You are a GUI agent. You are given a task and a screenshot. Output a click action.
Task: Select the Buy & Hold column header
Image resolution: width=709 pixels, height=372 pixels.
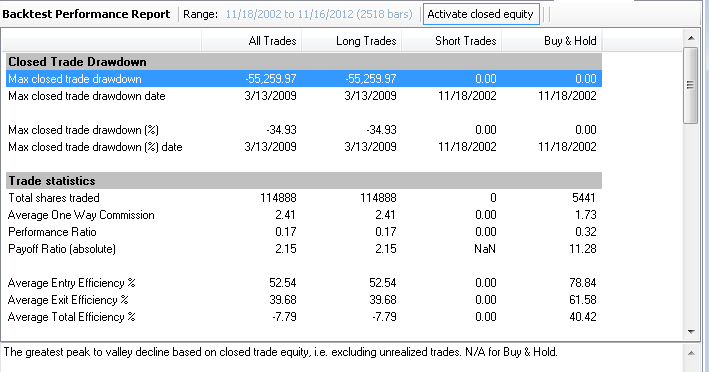(x=552, y=41)
